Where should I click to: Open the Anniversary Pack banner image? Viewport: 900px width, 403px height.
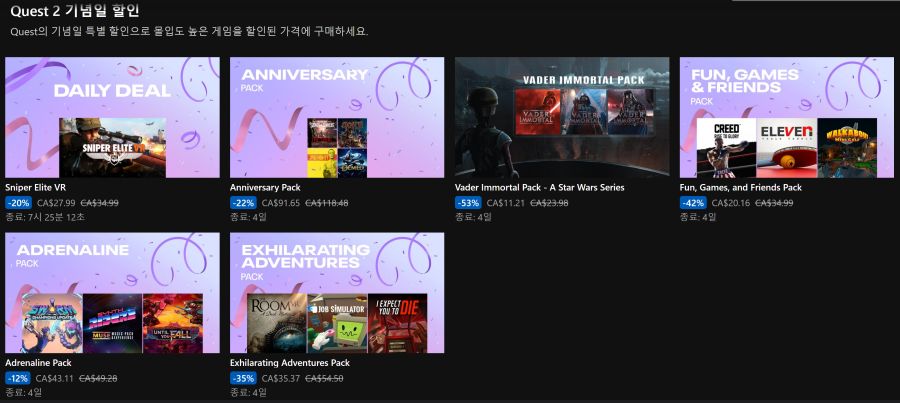click(337, 117)
